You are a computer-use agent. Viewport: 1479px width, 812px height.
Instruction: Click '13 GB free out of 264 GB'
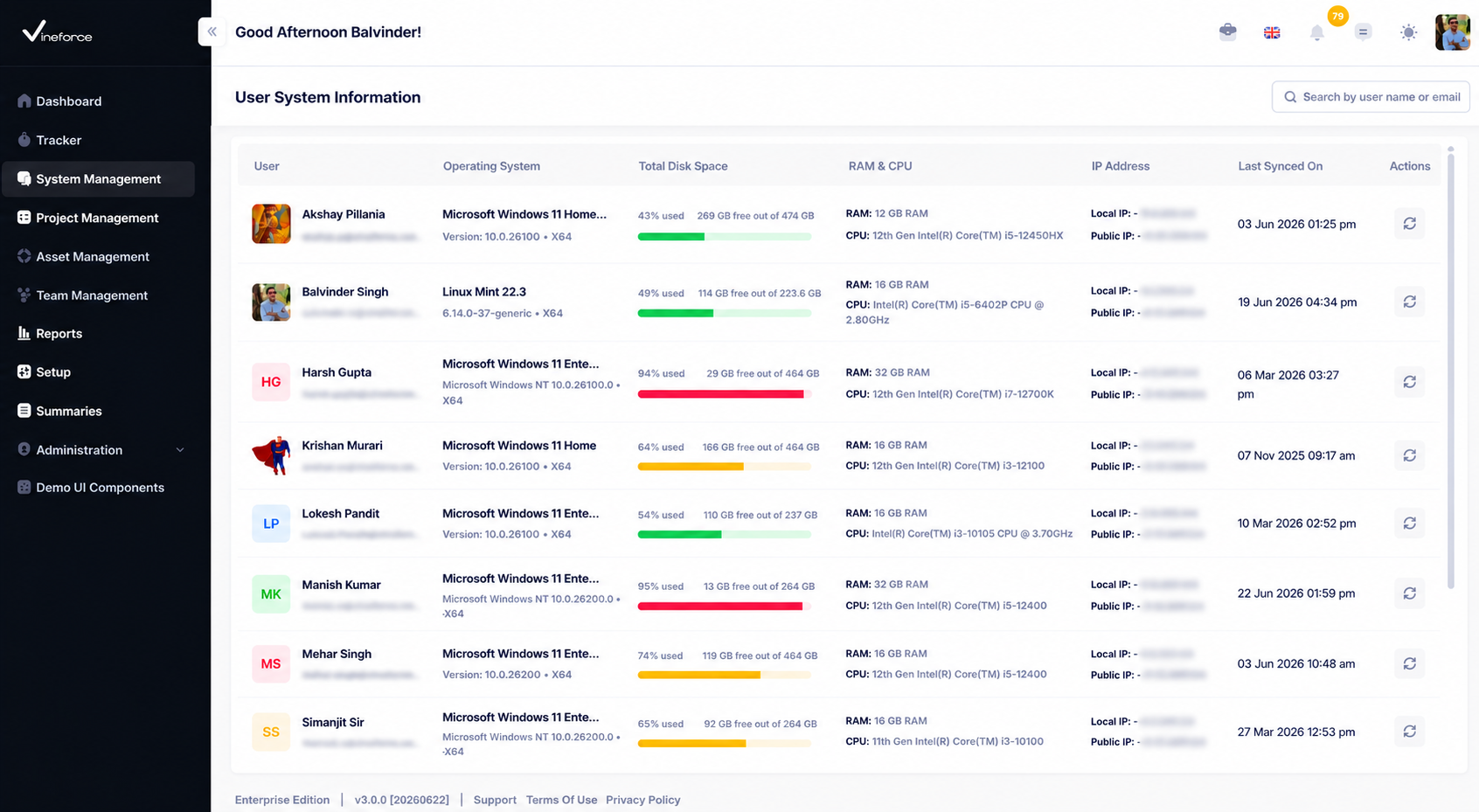click(x=759, y=586)
